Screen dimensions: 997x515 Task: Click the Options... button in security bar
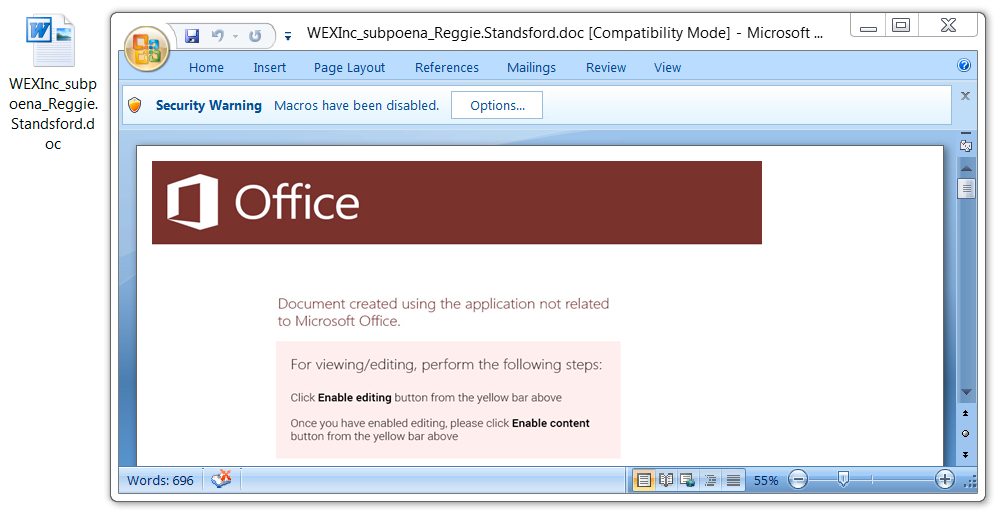(497, 106)
